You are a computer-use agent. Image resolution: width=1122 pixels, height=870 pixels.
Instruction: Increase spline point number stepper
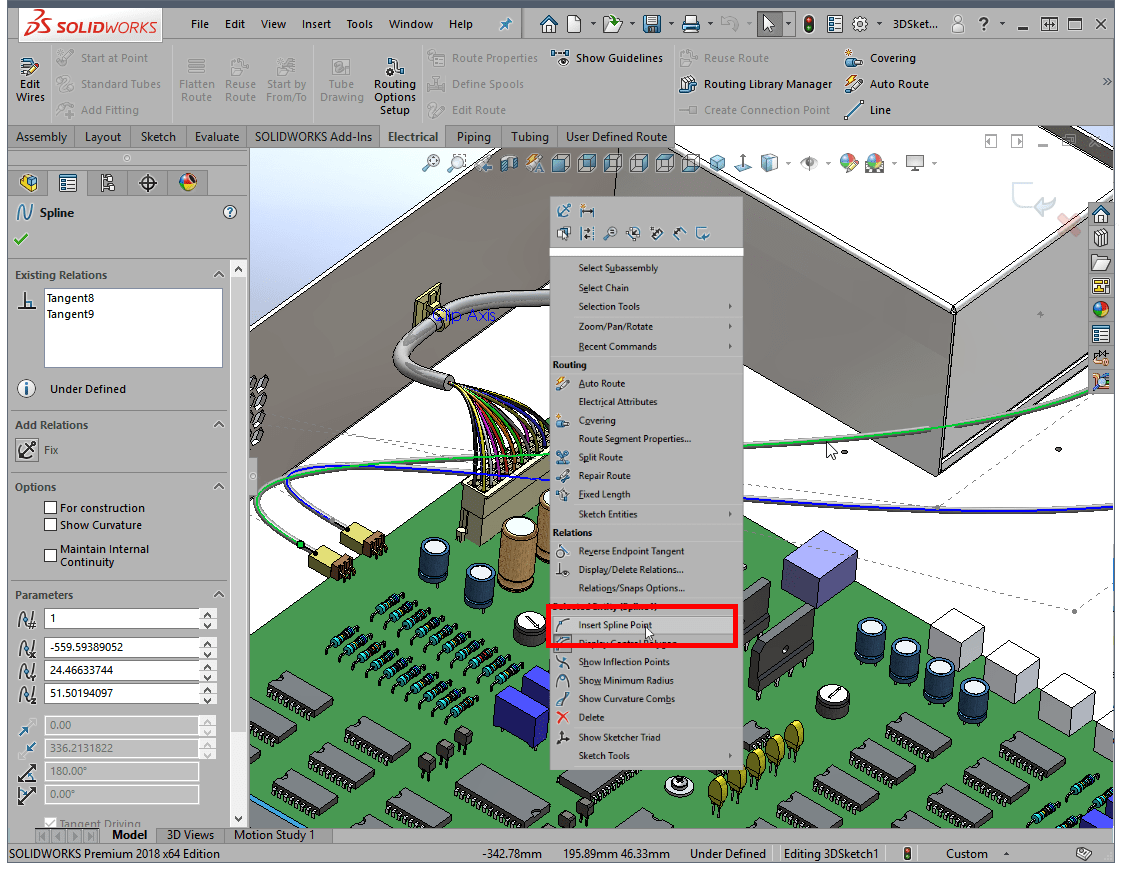point(208,614)
